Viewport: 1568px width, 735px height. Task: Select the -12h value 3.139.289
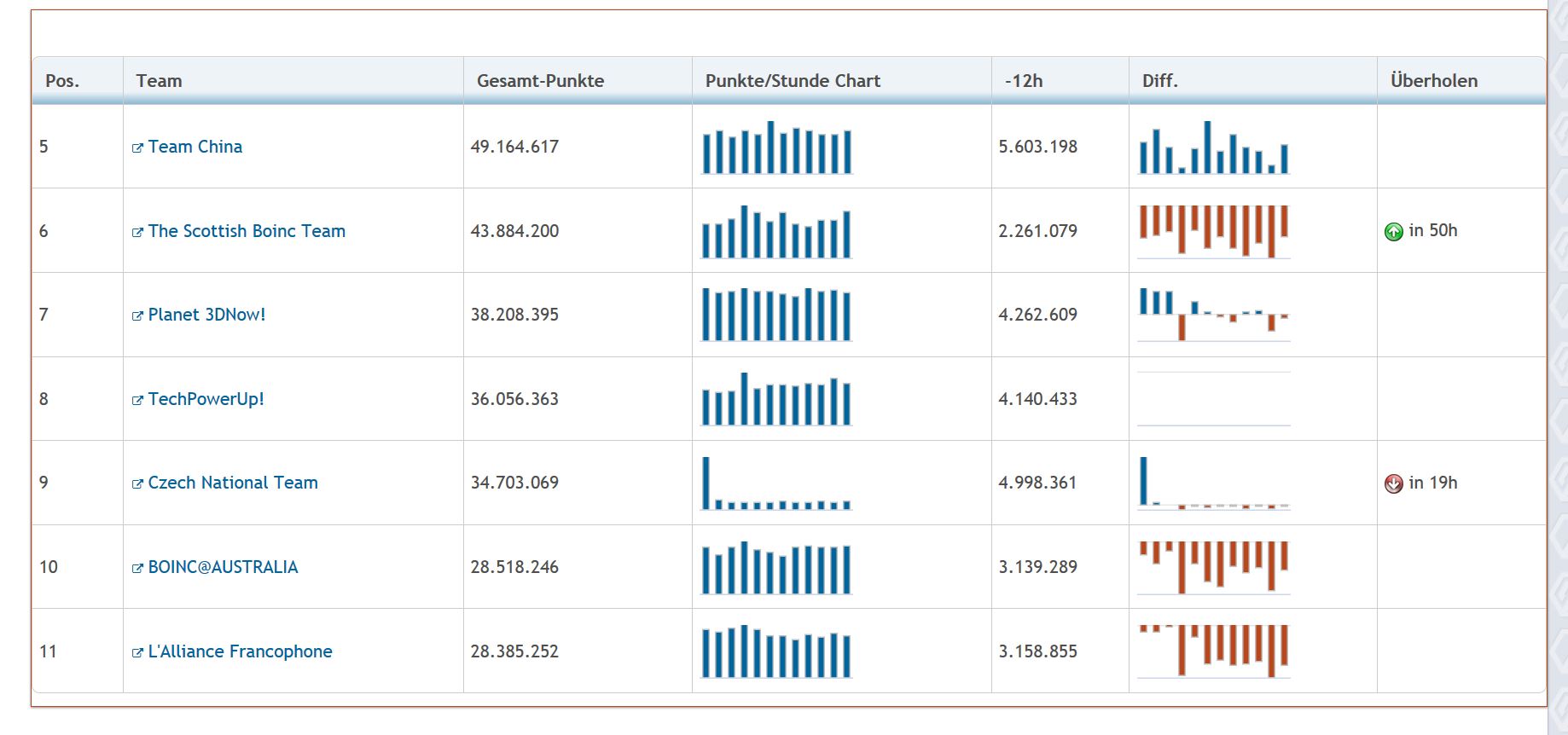(1037, 567)
